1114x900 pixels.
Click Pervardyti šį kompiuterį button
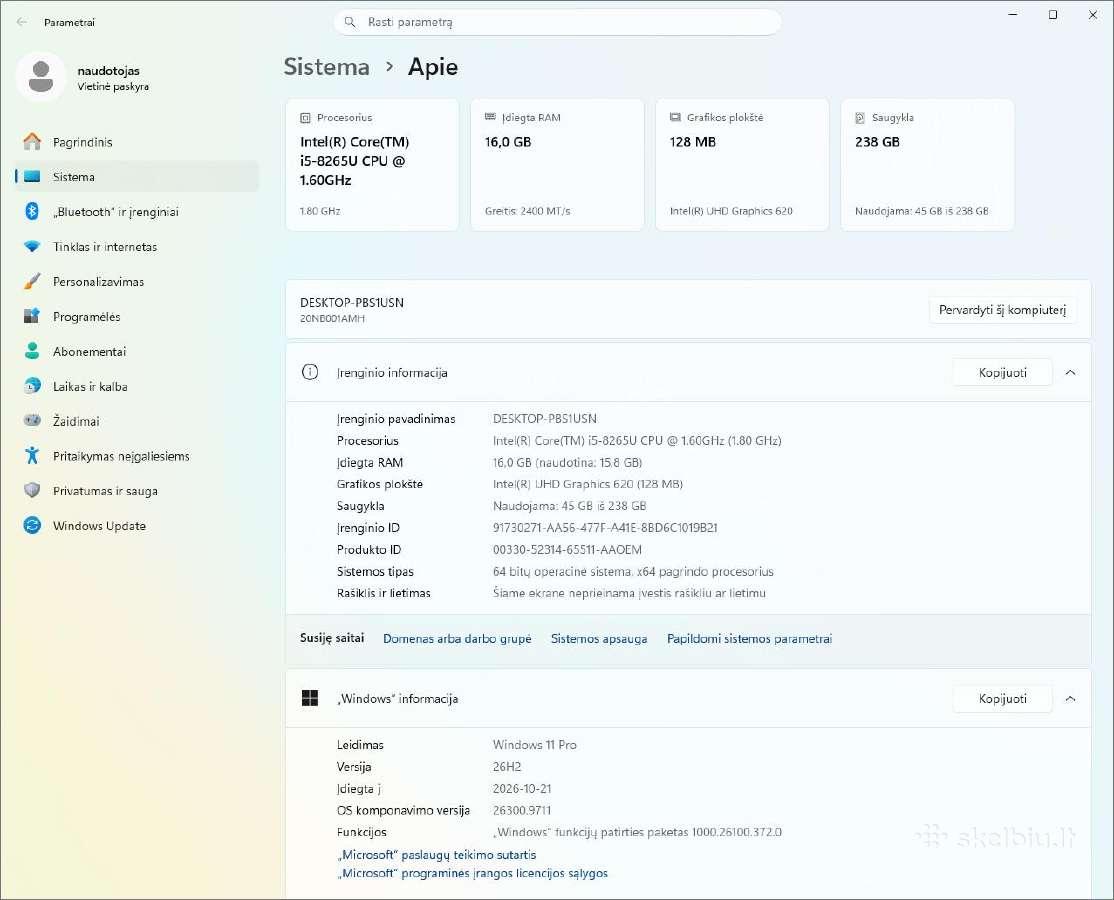pos(1002,310)
